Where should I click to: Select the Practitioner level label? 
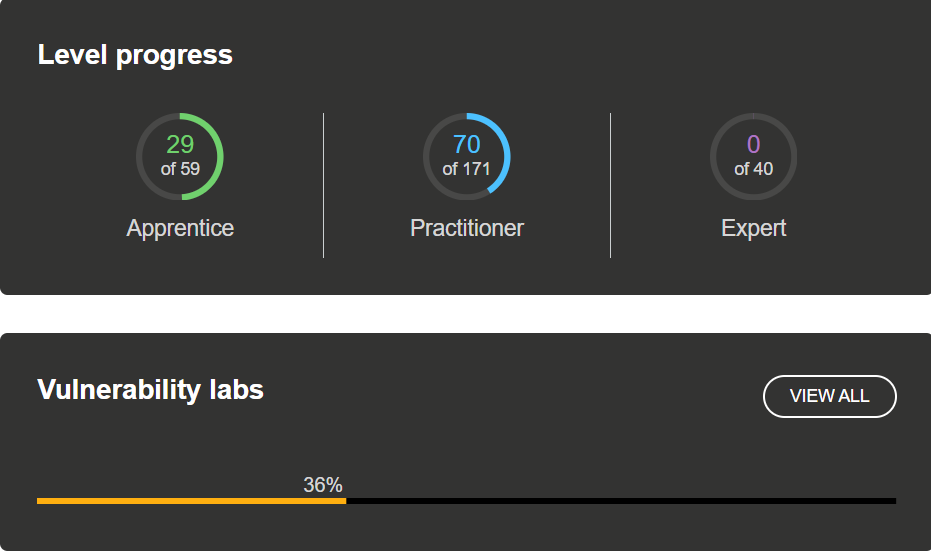tap(467, 228)
